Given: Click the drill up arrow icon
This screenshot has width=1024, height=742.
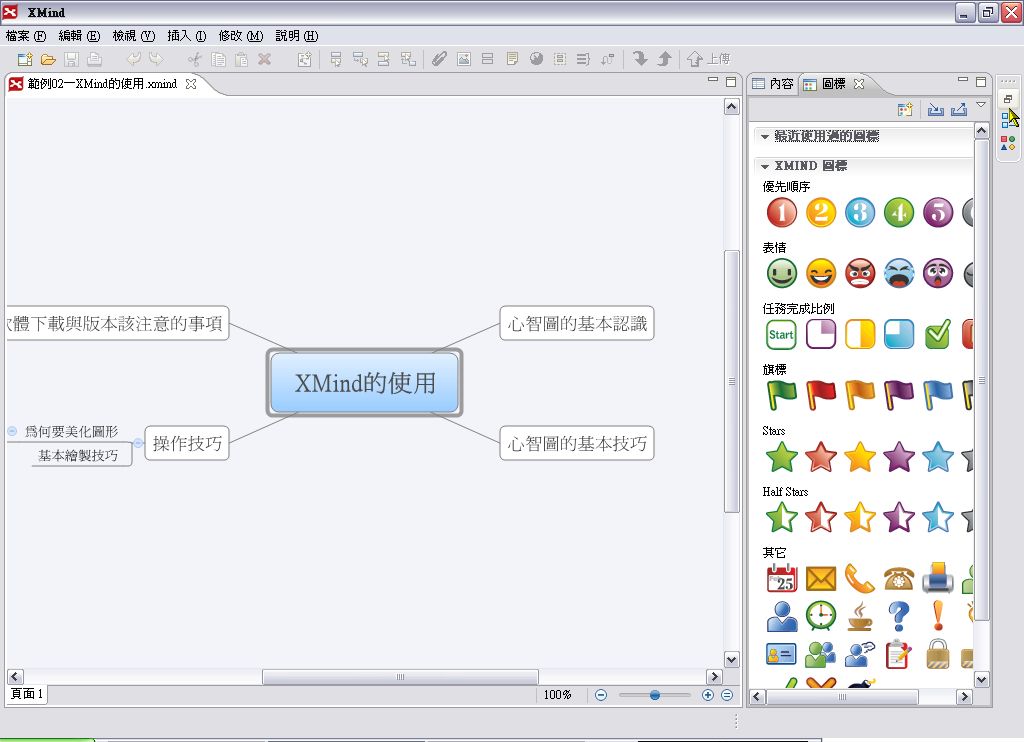Looking at the screenshot, I should tap(664, 59).
